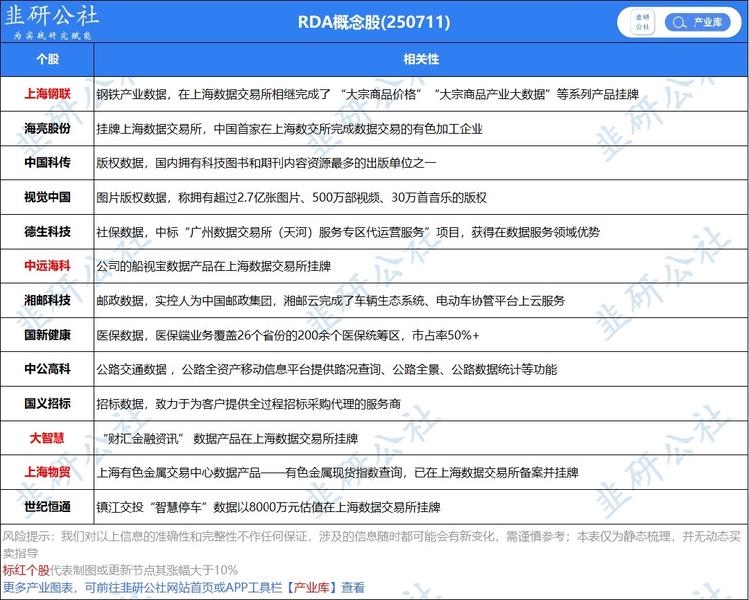Click the magnifier icon in 产业库 button
The width and height of the screenshot is (749, 600).
click(x=679, y=22)
